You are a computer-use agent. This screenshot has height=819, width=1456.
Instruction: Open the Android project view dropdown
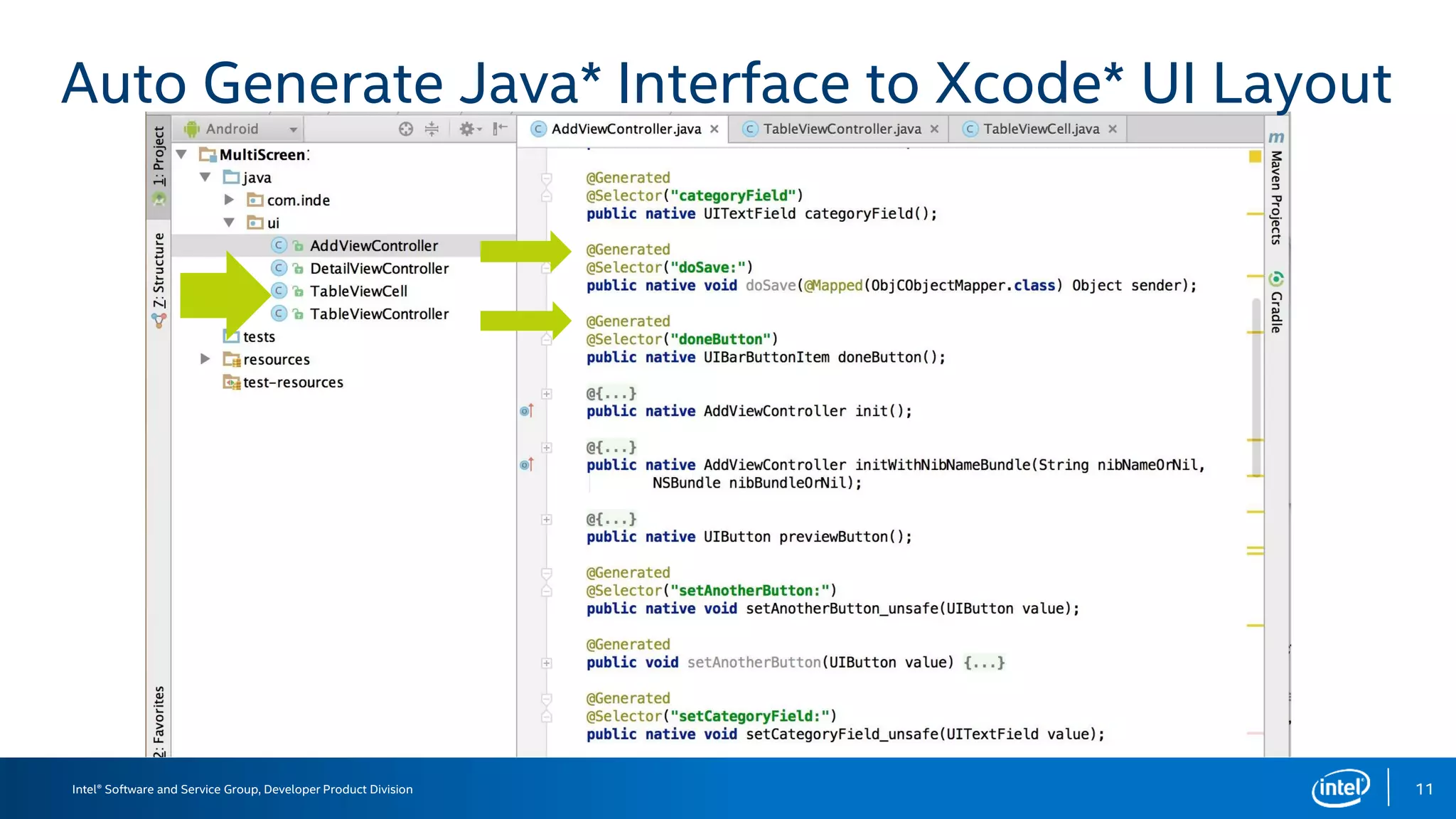[241, 129]
